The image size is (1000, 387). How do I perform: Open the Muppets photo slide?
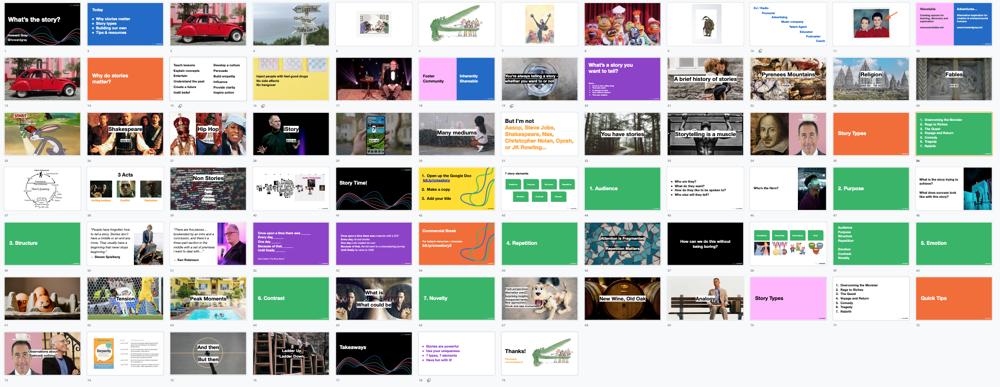[x=622, y=24]
